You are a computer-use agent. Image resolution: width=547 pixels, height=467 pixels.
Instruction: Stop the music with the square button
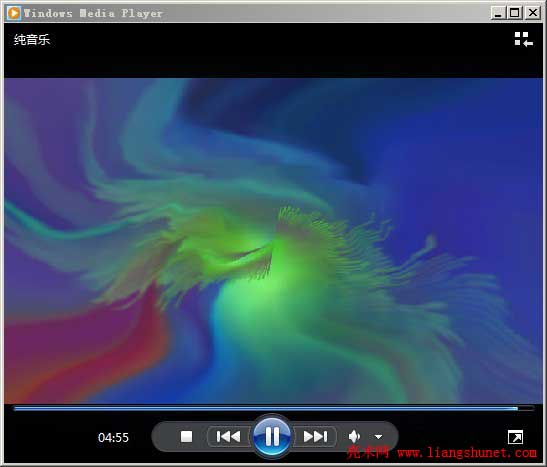click(186, 436)
